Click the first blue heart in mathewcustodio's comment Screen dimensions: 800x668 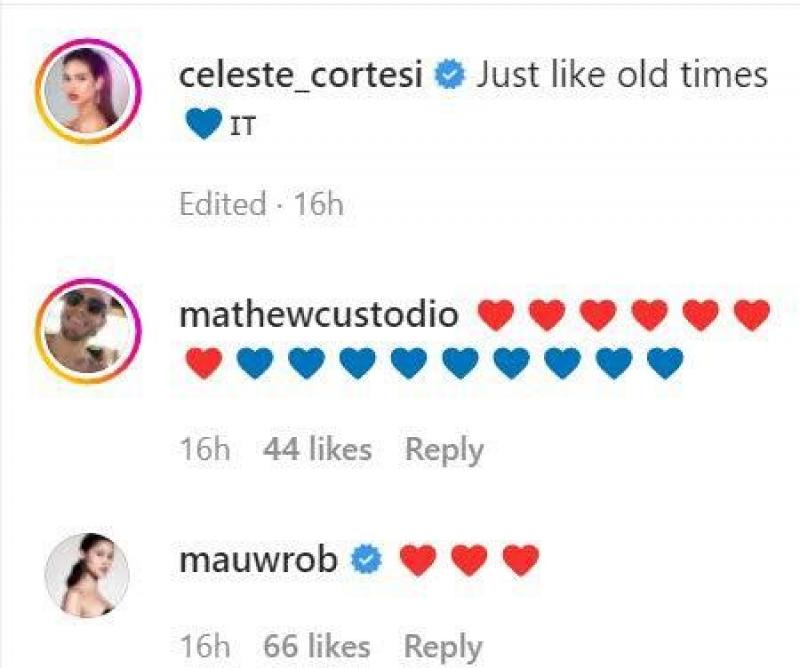point(255,363)
